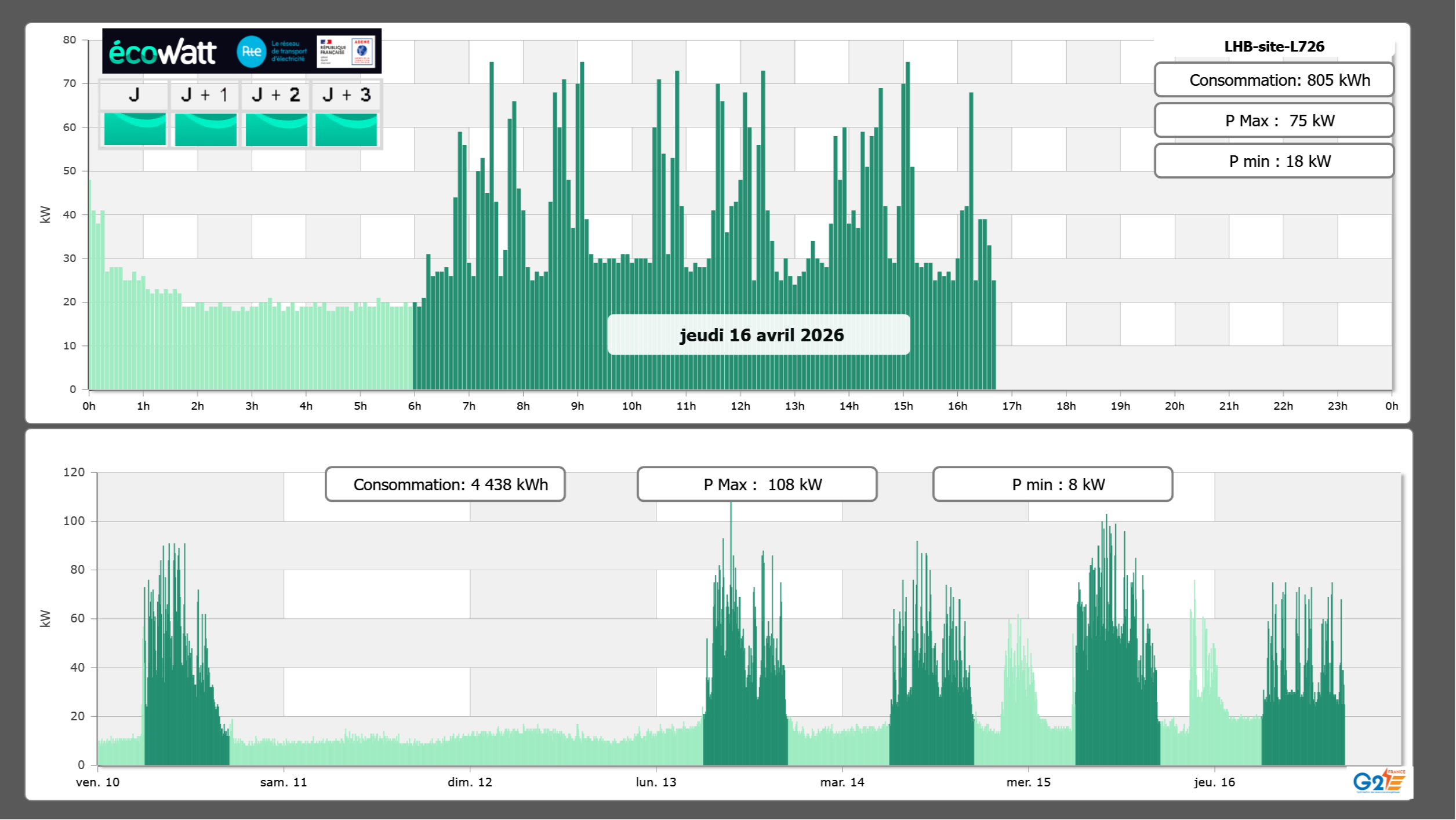Select the green J + 2 signal tile

276,129
